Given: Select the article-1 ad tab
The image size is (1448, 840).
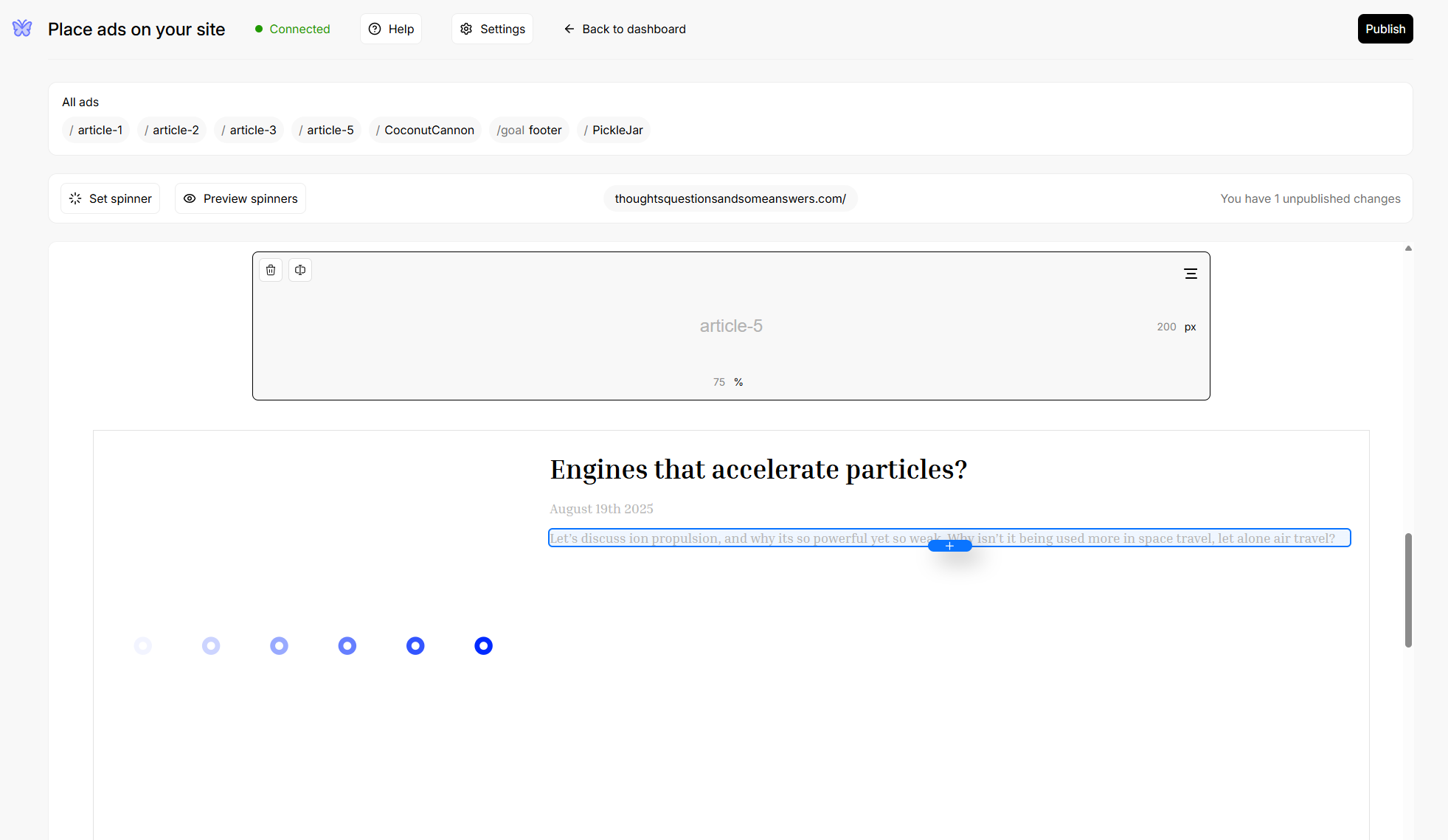Looking at the screenshot, I should 96,130.
